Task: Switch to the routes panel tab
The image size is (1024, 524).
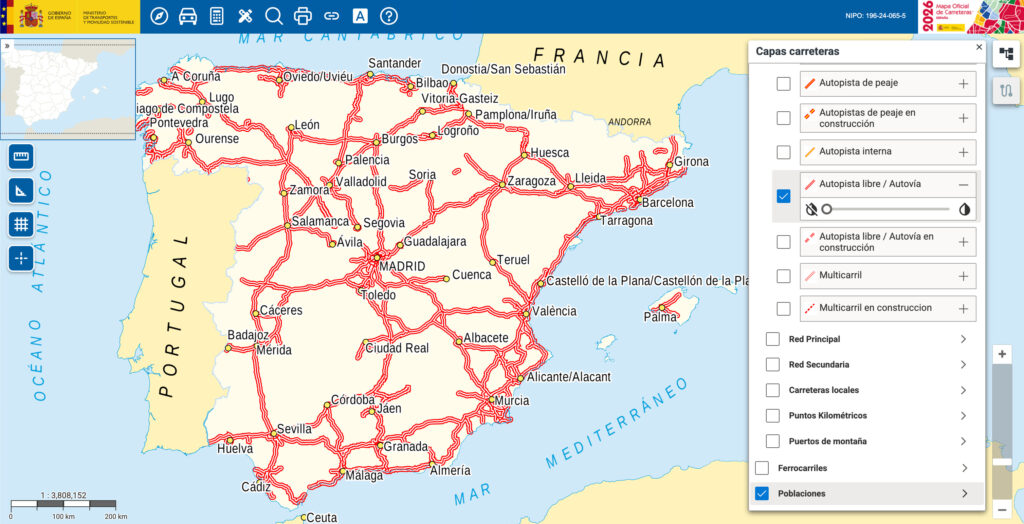Action: pyautogui.click(x=1005, y=92)
